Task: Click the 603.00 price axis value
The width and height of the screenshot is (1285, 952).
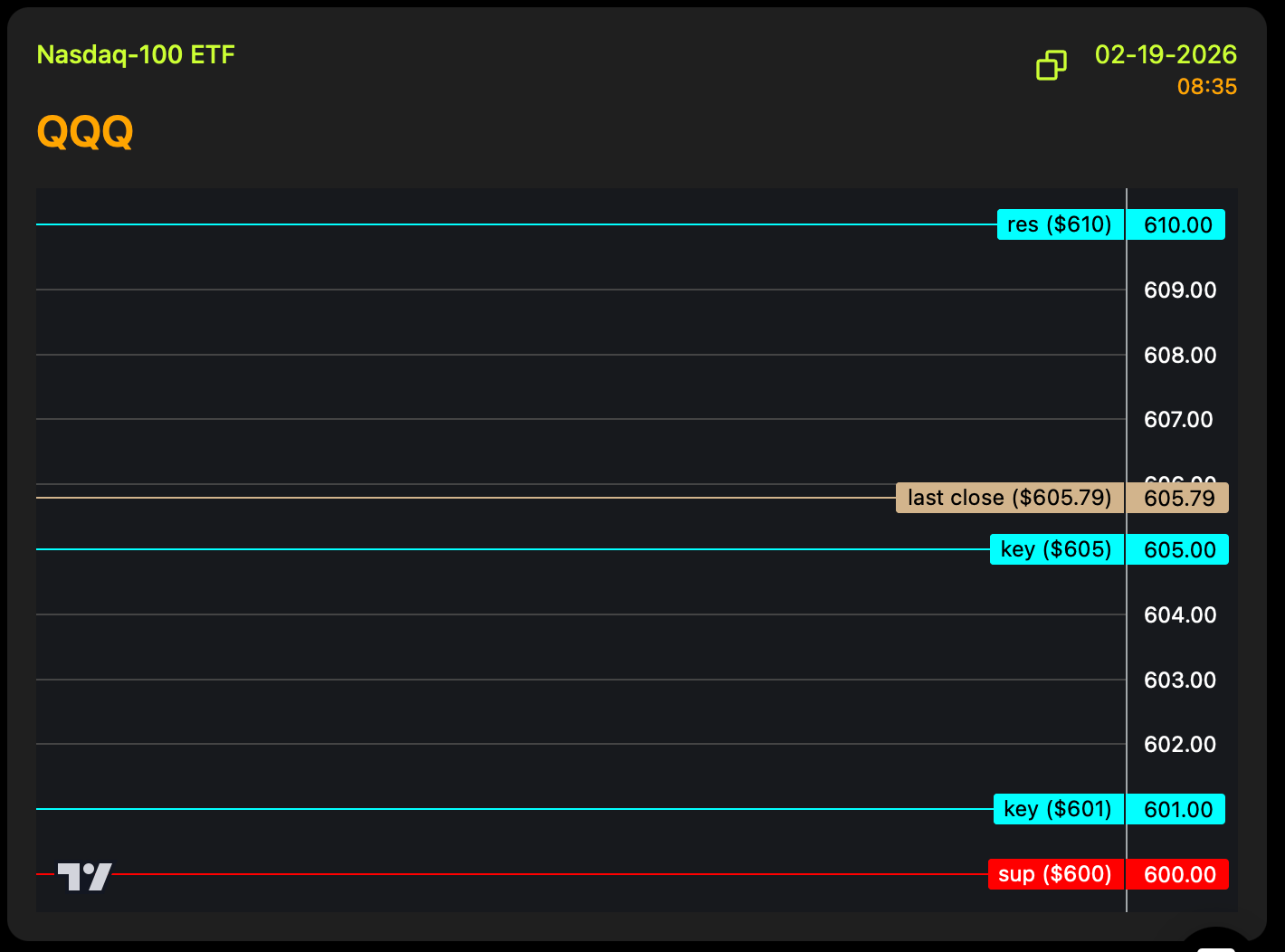Action: [1180, 681]
